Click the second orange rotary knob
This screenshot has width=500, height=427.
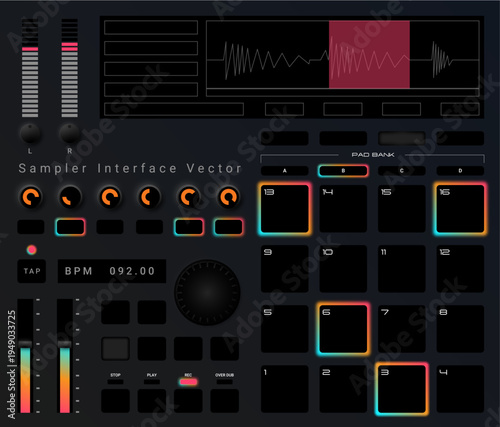[x=70, y=197]
